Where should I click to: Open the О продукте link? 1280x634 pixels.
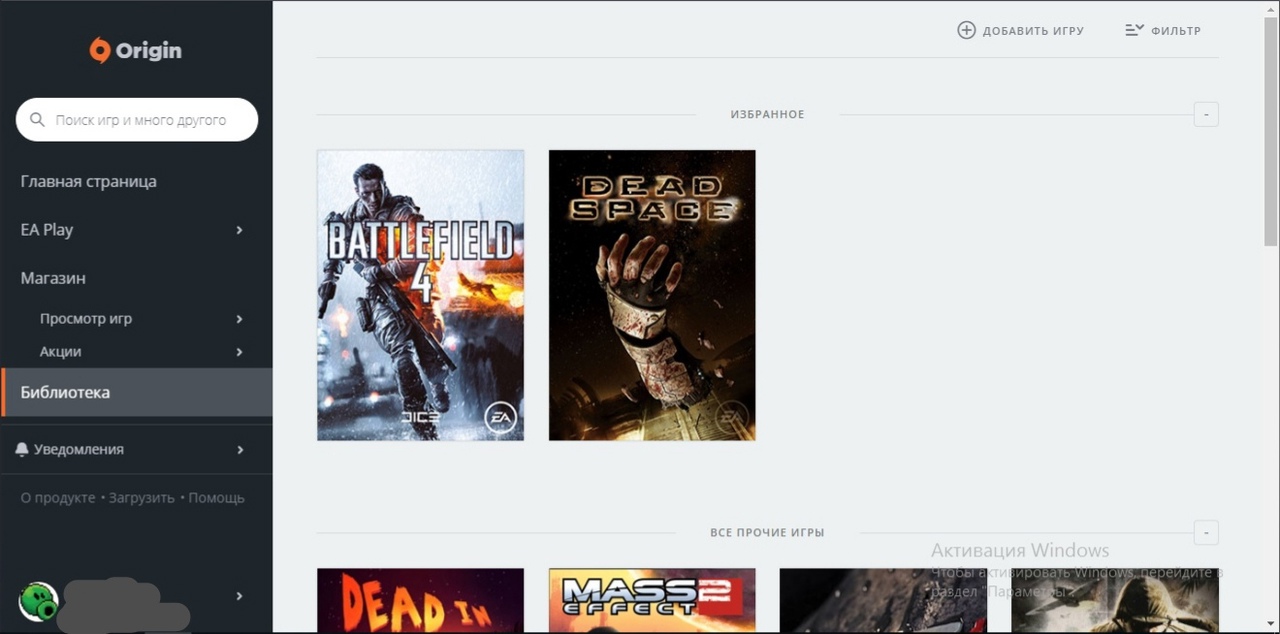[58, 497]
